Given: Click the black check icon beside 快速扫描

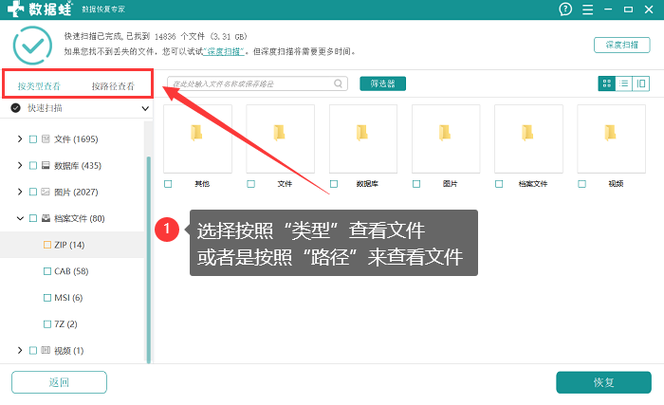Looking at the screenshot, I should 16,108.
